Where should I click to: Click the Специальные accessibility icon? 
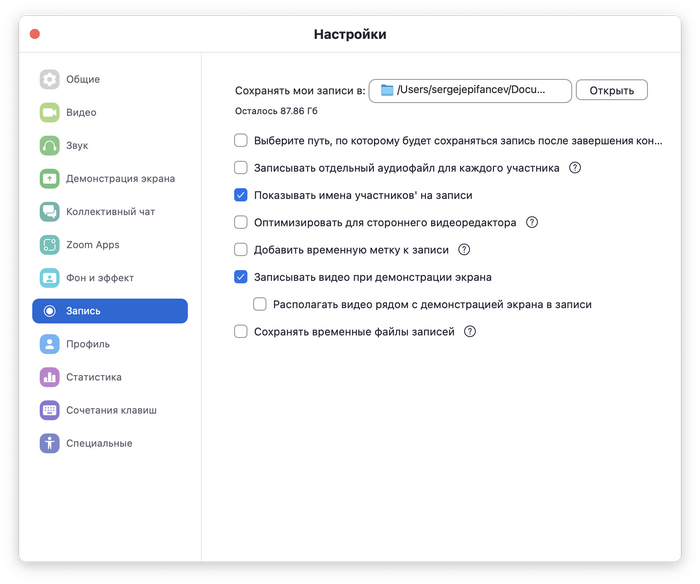[50, 443]
